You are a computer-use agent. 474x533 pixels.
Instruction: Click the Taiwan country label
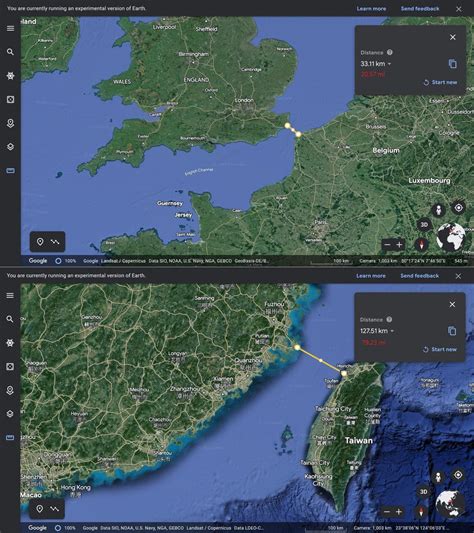(359, 441)
